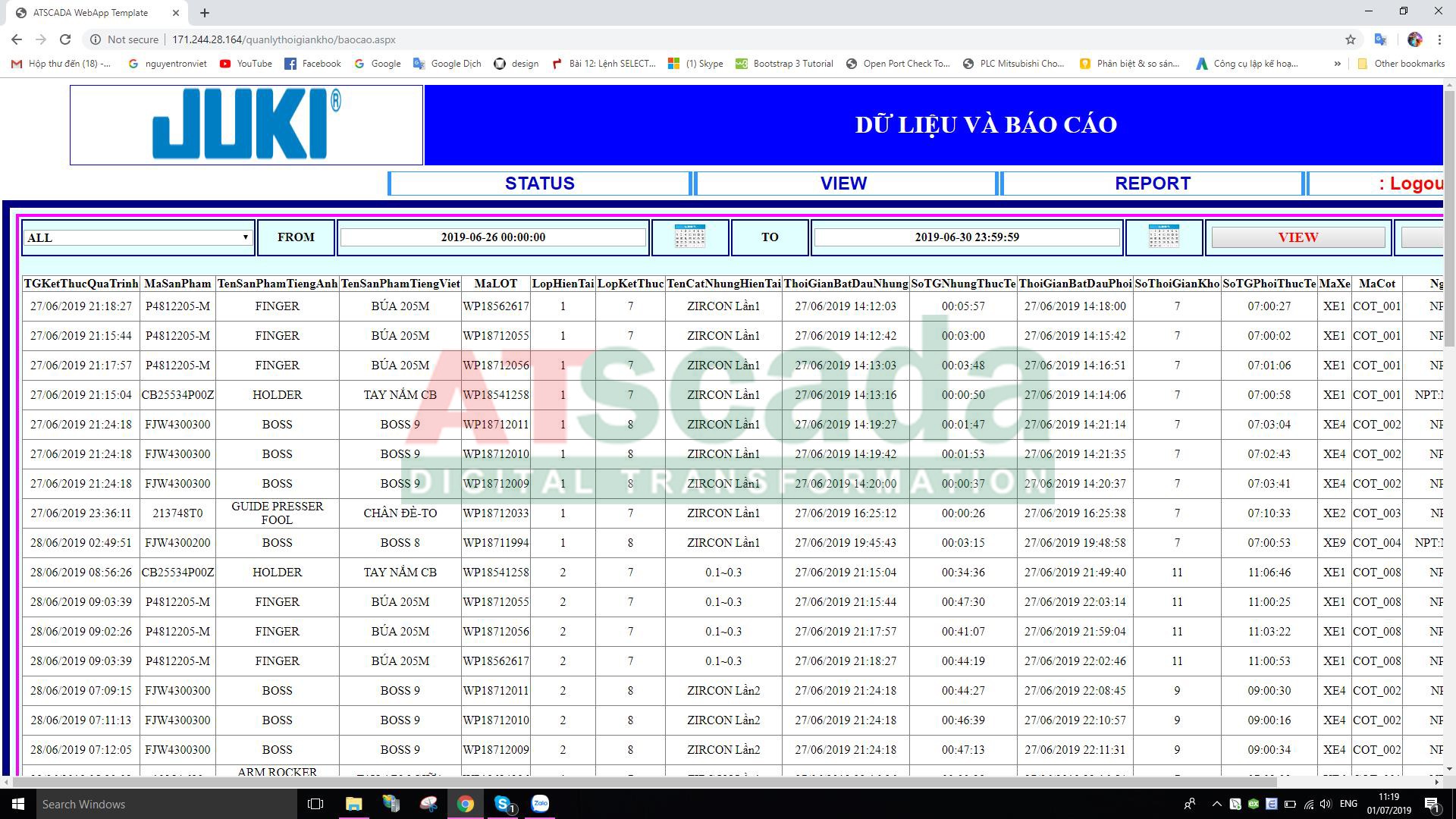The width and height of the screenshot is (1456, 819).
Task: Click the horizontal scrollbar of the table
Action: pyautogui.click(x=645, y=781)
